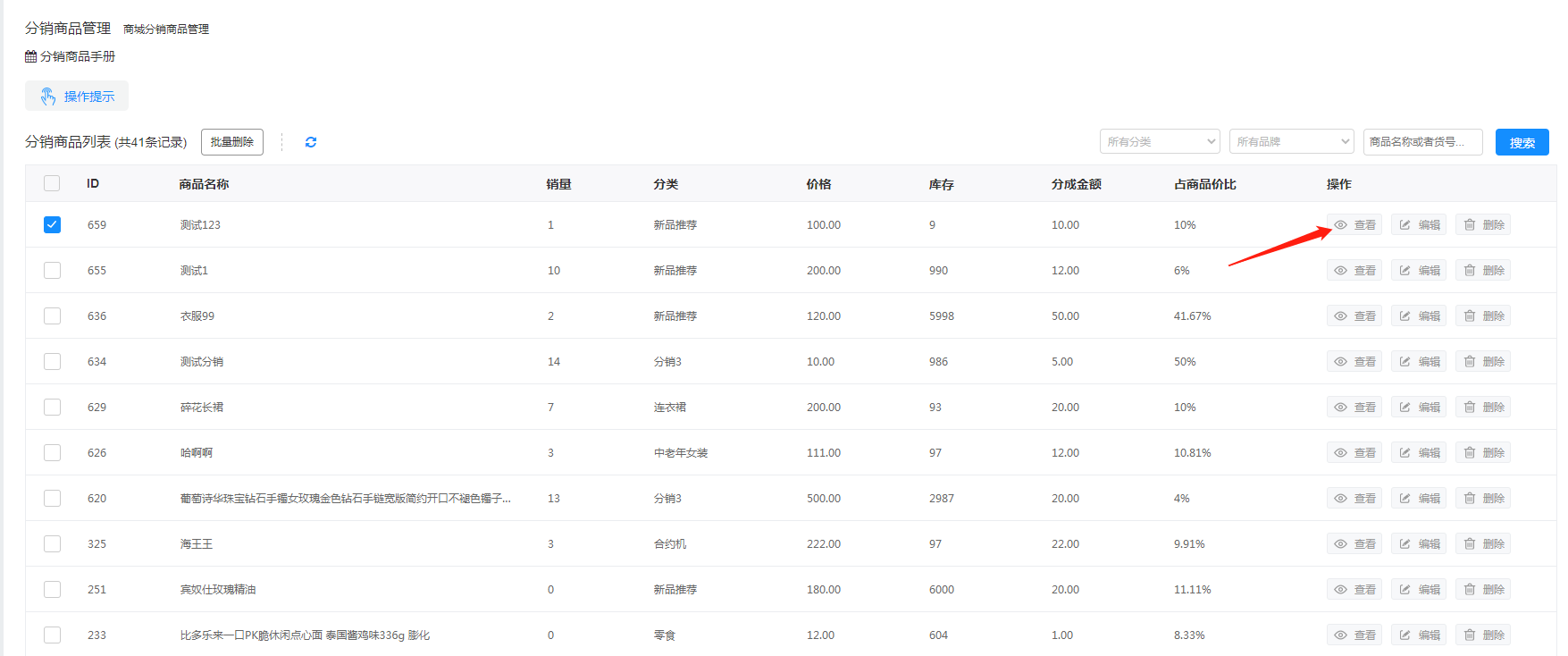
Task: Delete product 碎花长裙
Action: (x=1483, y=407)
